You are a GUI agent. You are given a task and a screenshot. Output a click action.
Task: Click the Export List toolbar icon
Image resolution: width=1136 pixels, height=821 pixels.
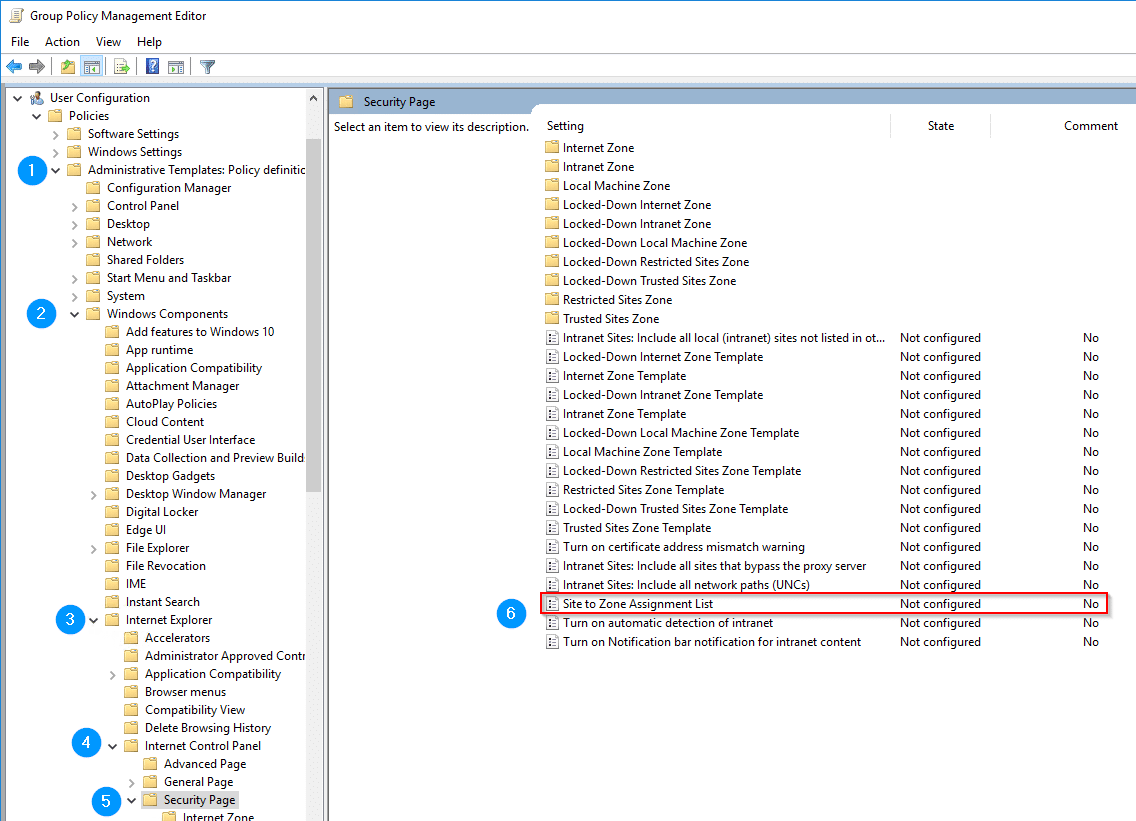[x=122, y=67]
